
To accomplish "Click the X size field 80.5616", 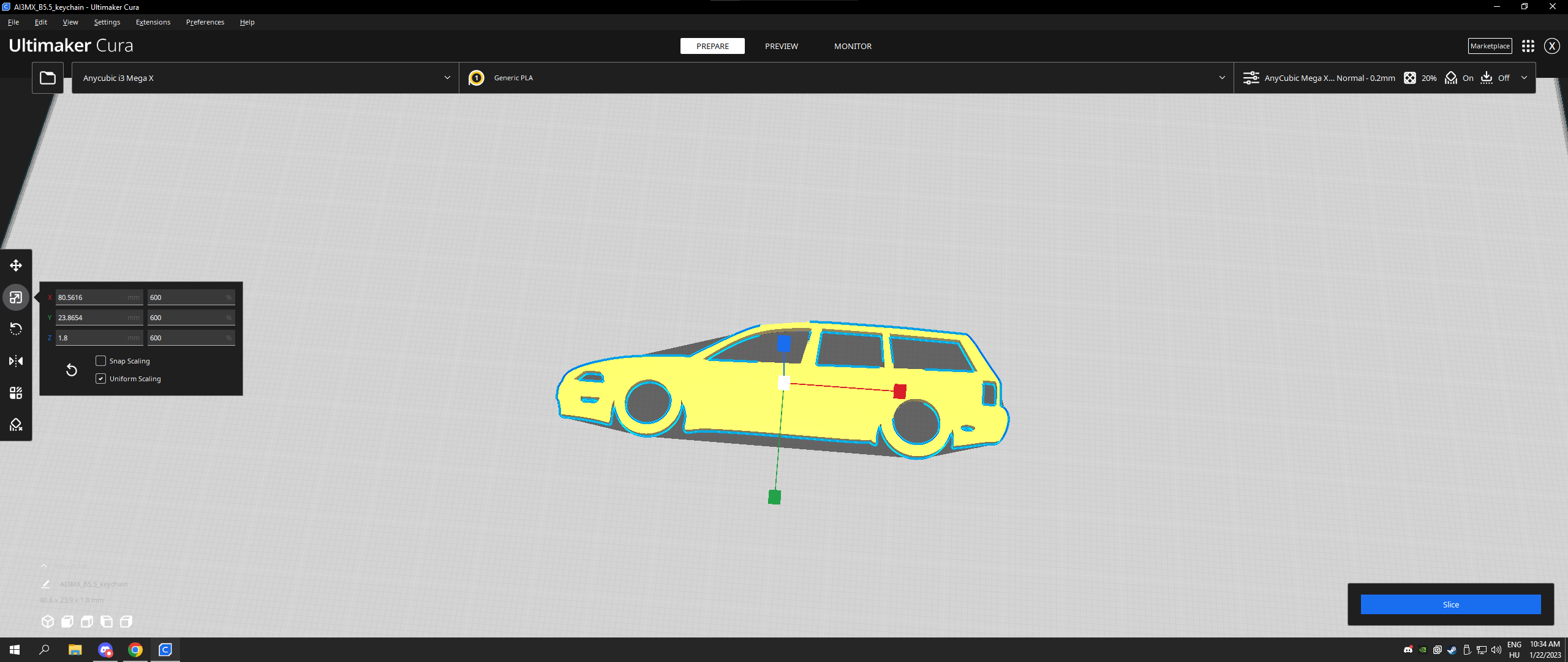I will point(99,297).
